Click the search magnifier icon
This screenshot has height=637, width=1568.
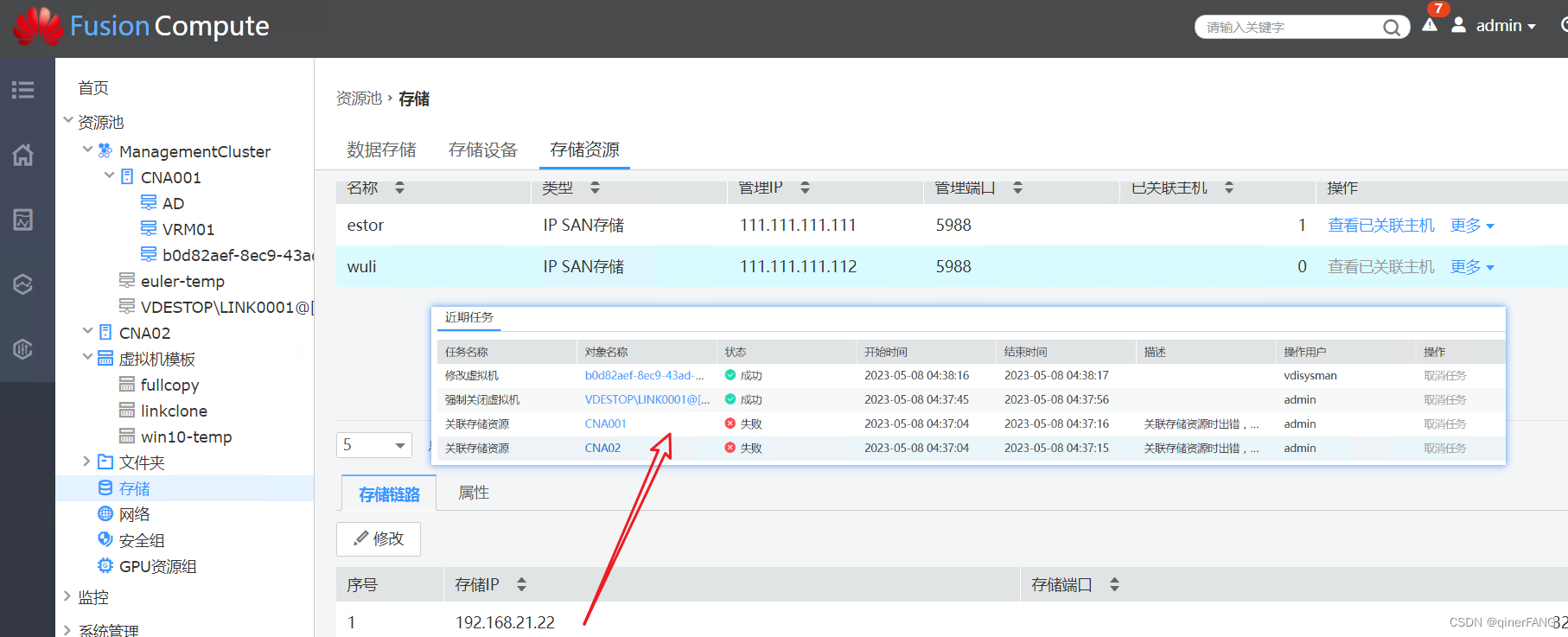point(1391,28)
